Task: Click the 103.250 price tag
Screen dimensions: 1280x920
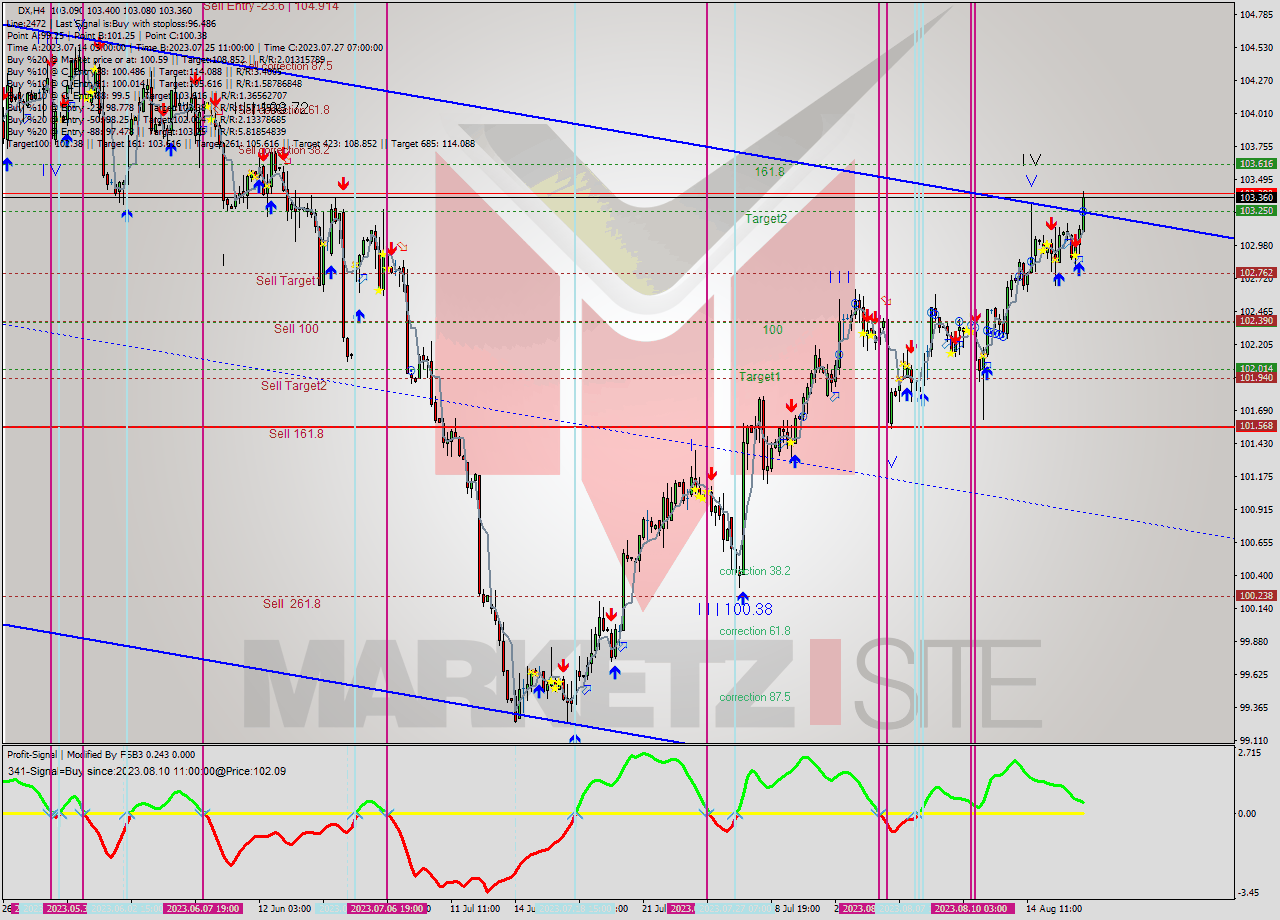Action: click(x=1256, y=211)
